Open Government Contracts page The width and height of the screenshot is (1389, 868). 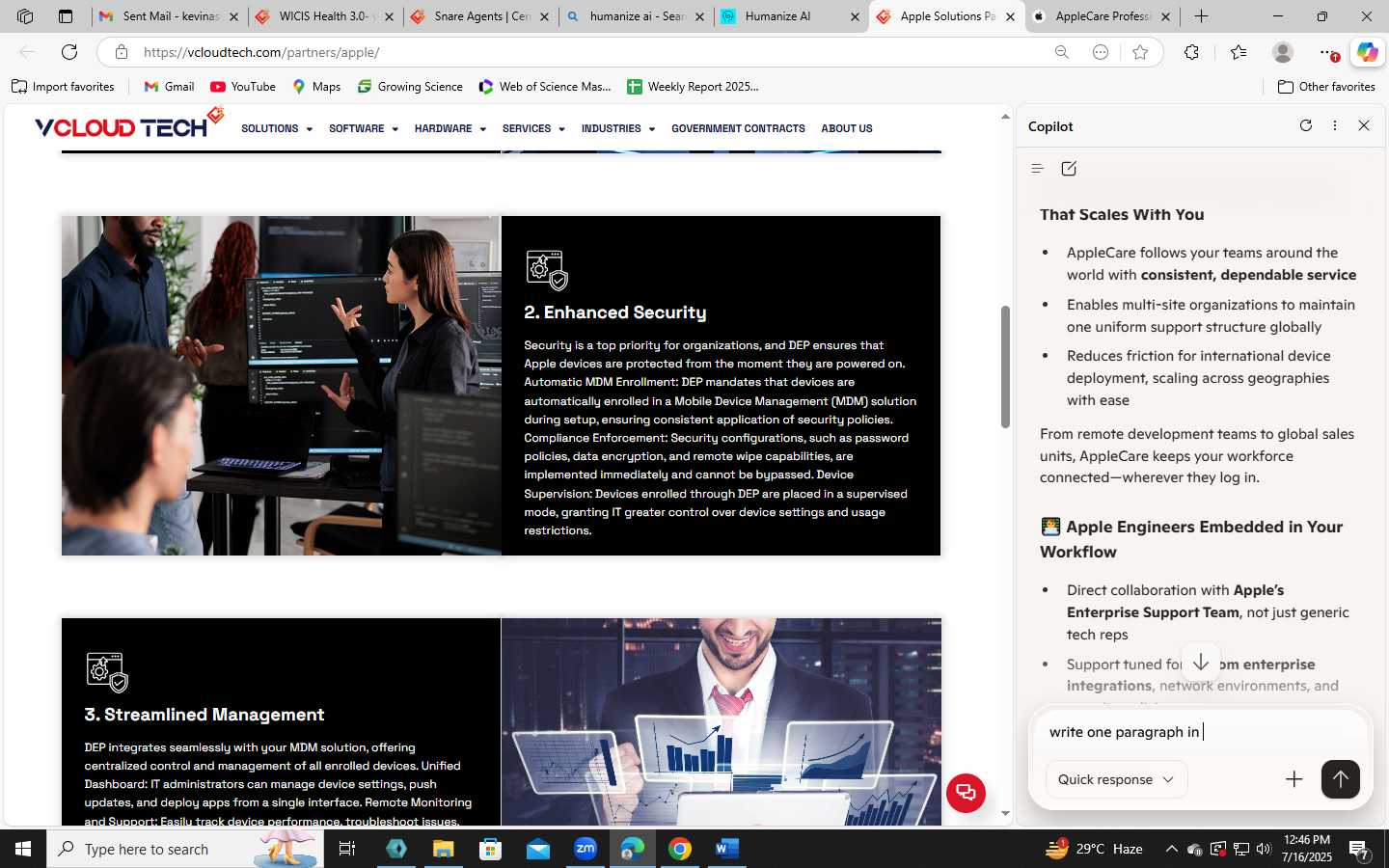(738, 128)
